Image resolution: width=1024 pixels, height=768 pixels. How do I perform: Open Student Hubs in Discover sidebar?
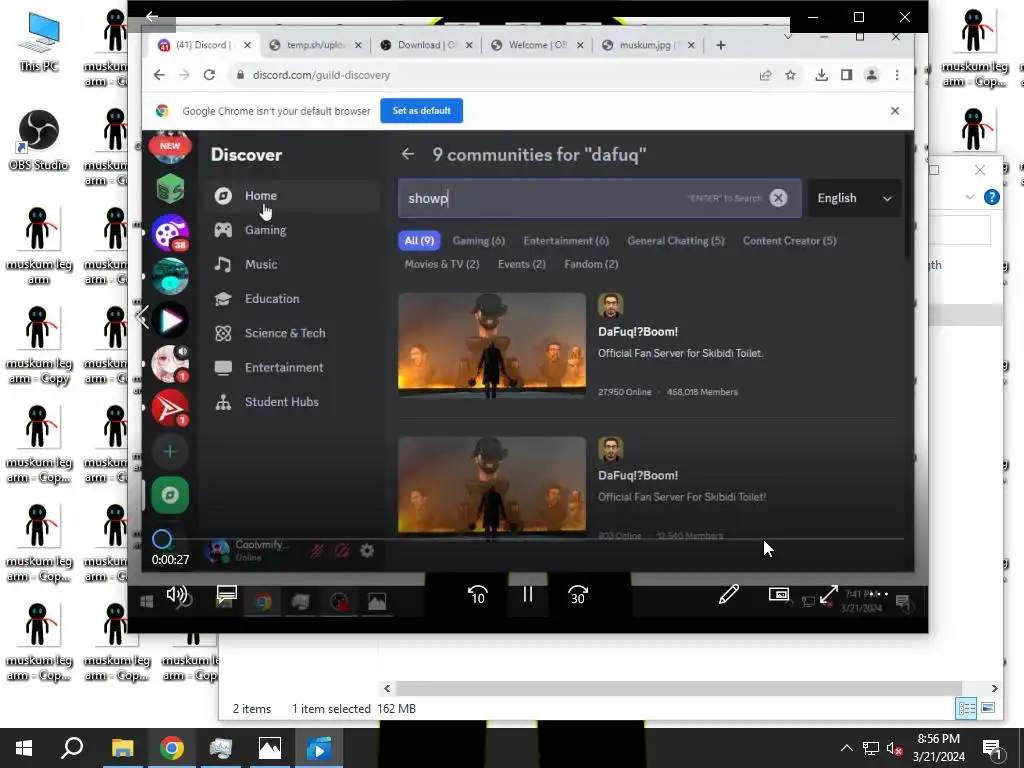click(x=292, y=402)
